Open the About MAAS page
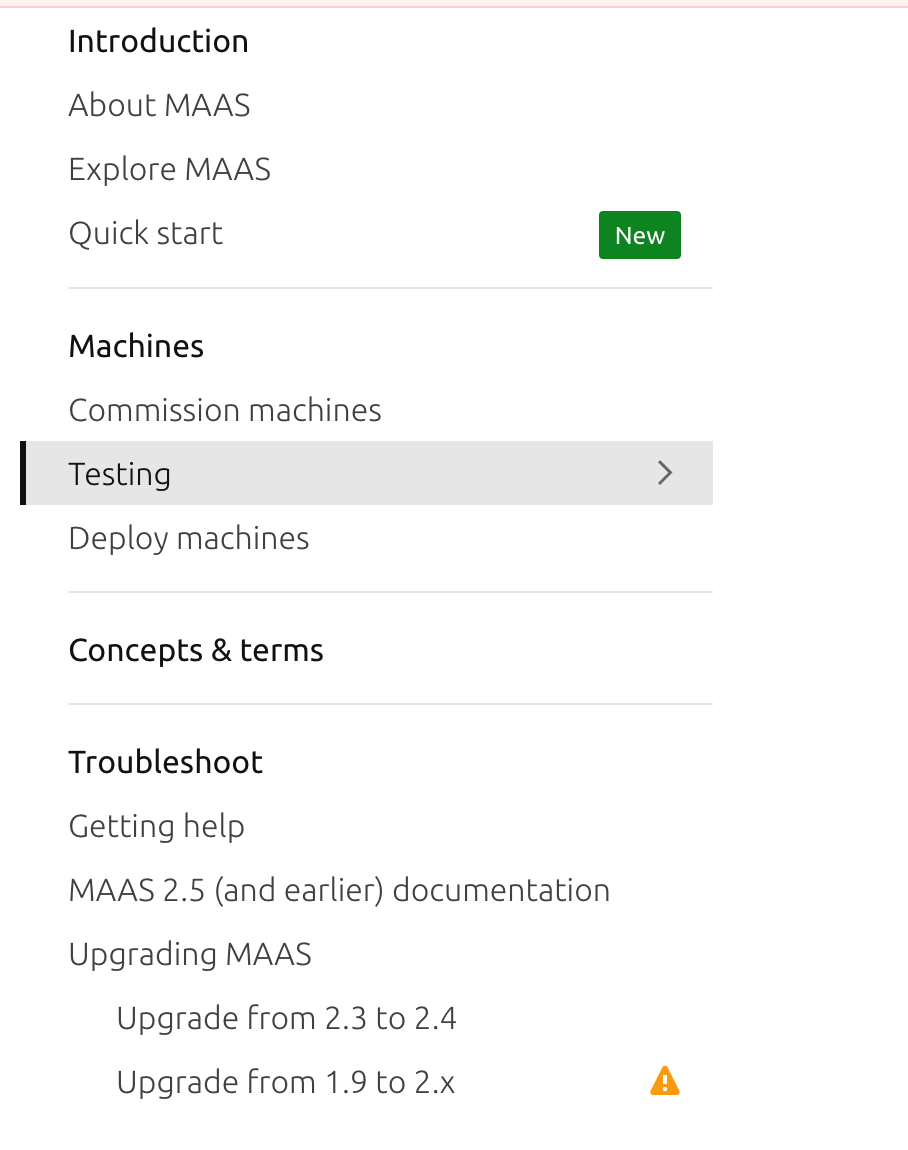The height and width of the screenshot is (1150, 908). (x=159, y=106)
